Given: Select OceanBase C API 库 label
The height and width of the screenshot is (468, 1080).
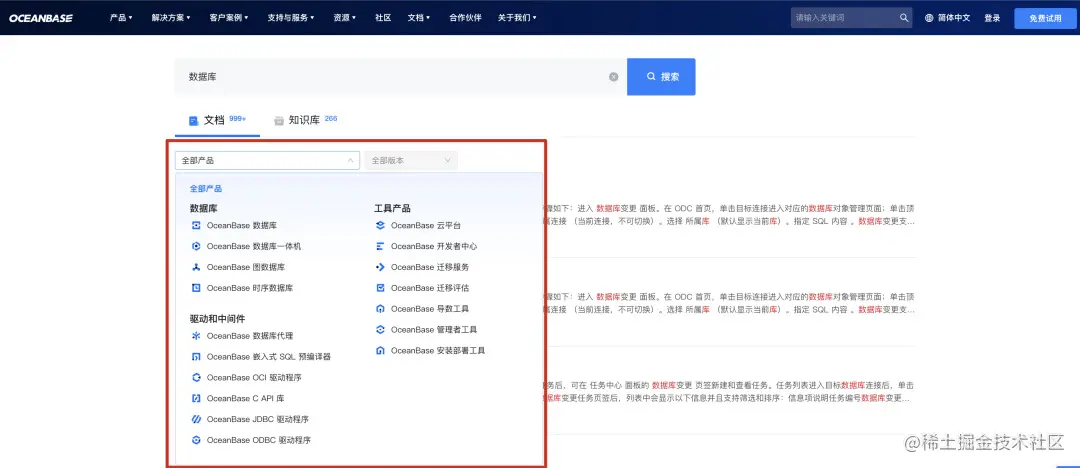Looking at the screenshot, I should coord(246,398).
